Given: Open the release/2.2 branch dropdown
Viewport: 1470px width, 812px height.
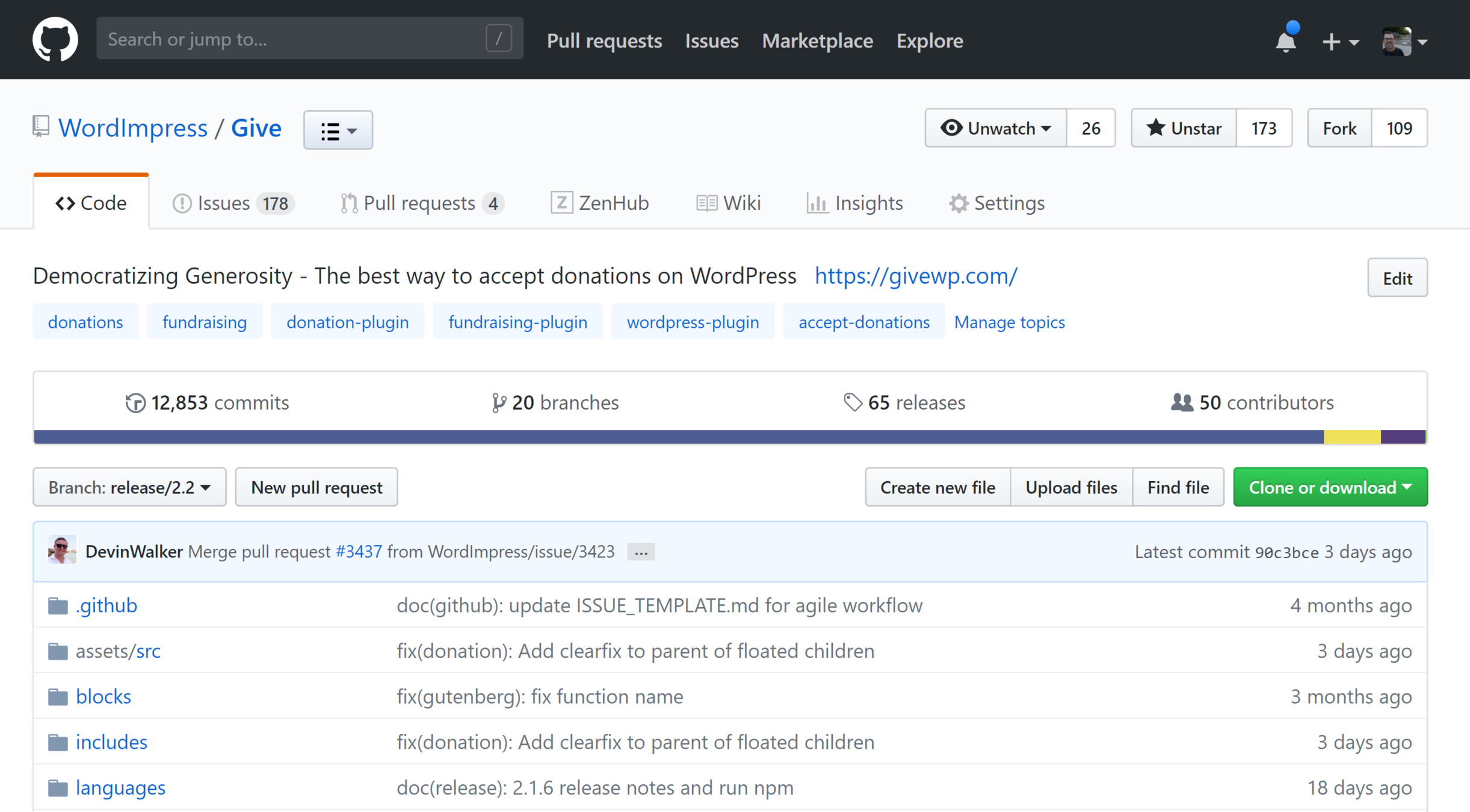Looking at the screenshot, I should click(x=129, y=487).
